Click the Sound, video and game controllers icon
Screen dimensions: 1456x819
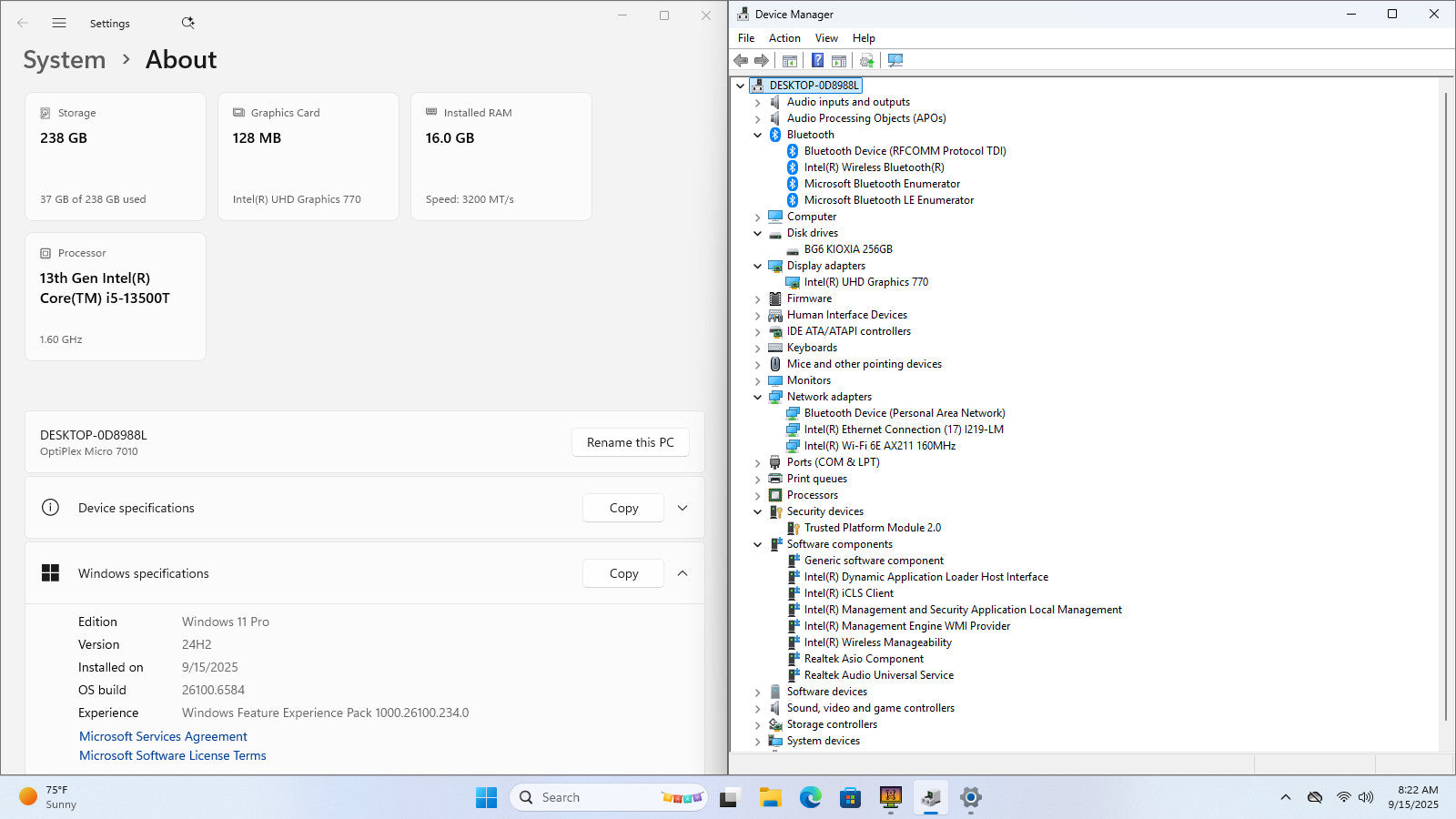pyautogui.click(x=775, y=708)
